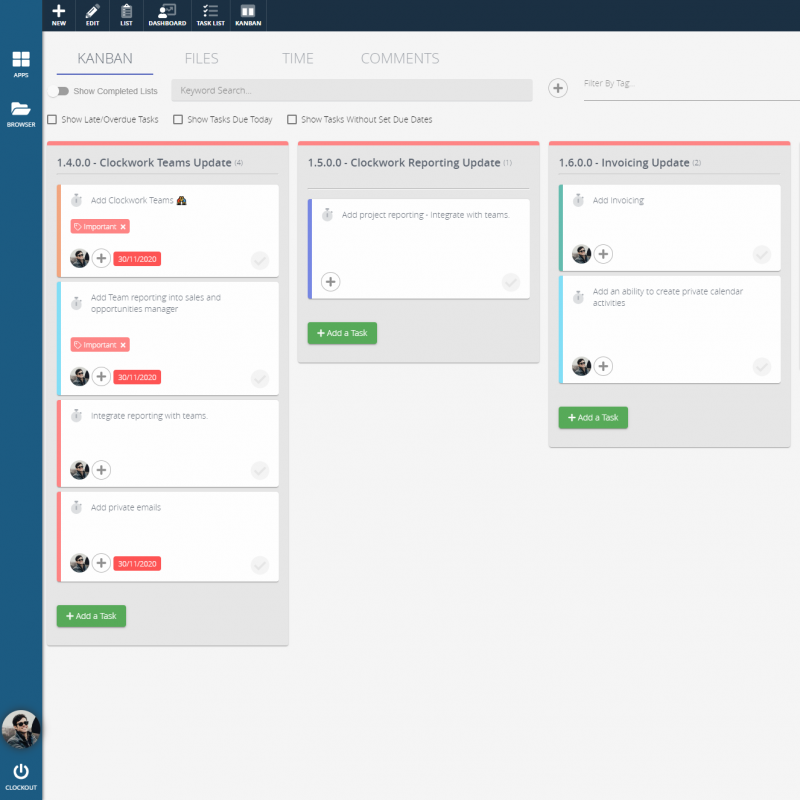
Task: Complete Integrate reporting with teams task
Action: 260,470
